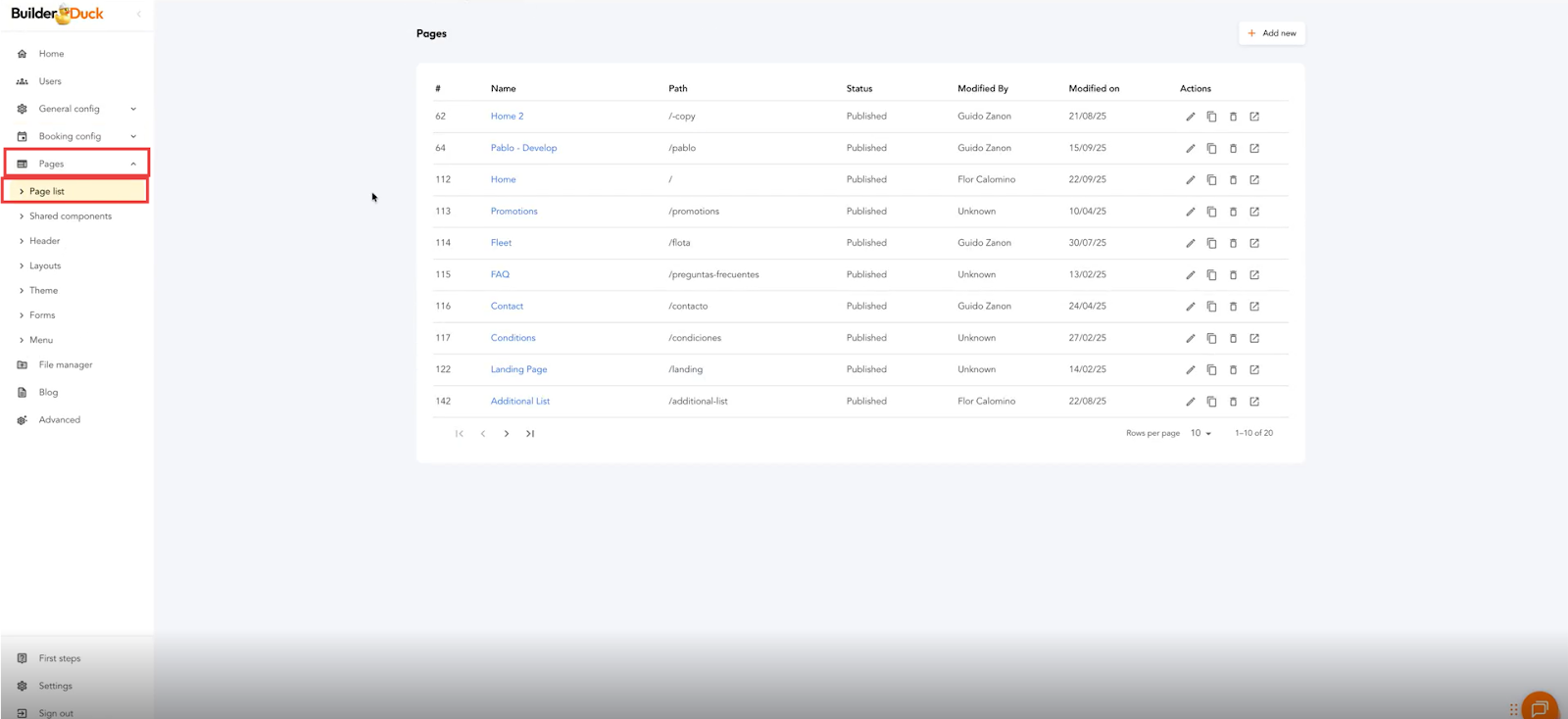Click the Add new button
The width and height of the screenshot is (1568, 719).
pyautogui.click(x=1271, y=33)
